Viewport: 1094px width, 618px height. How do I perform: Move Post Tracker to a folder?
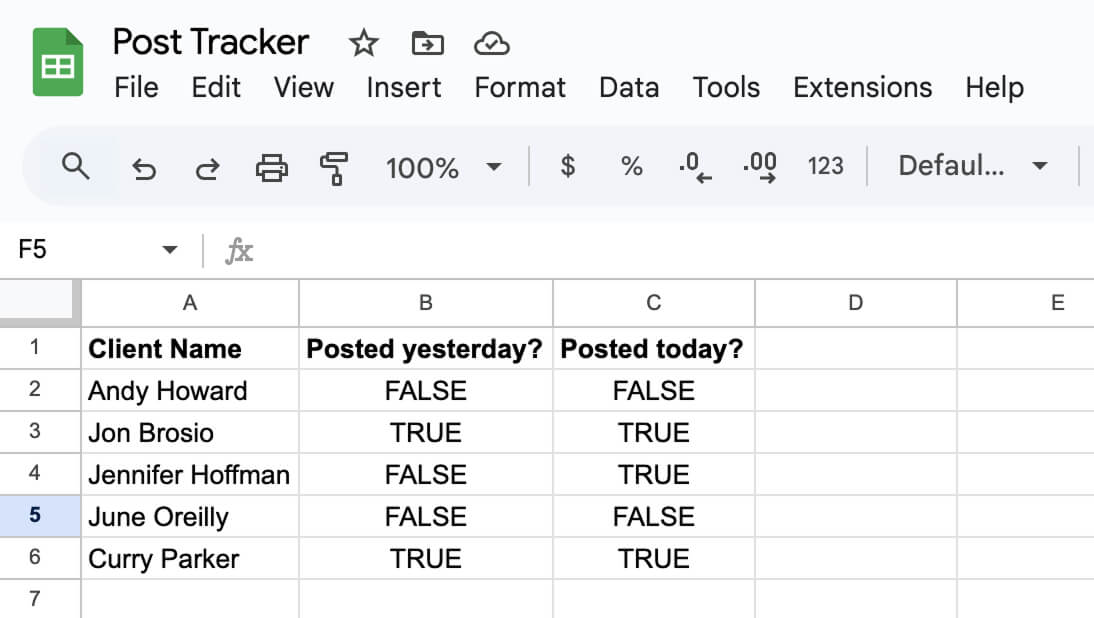[427, 43]
